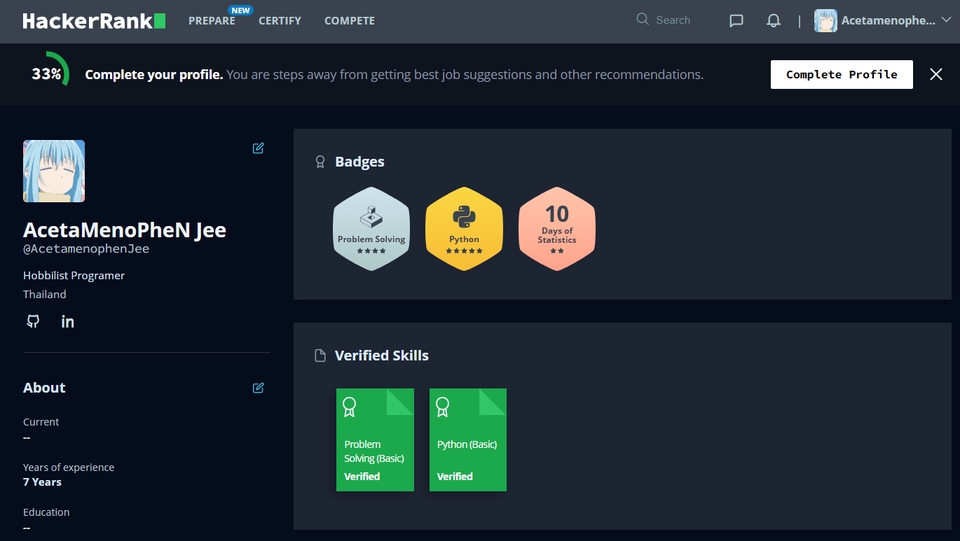
Task: Open the notifications bell
Action: (x=773, y=21)
